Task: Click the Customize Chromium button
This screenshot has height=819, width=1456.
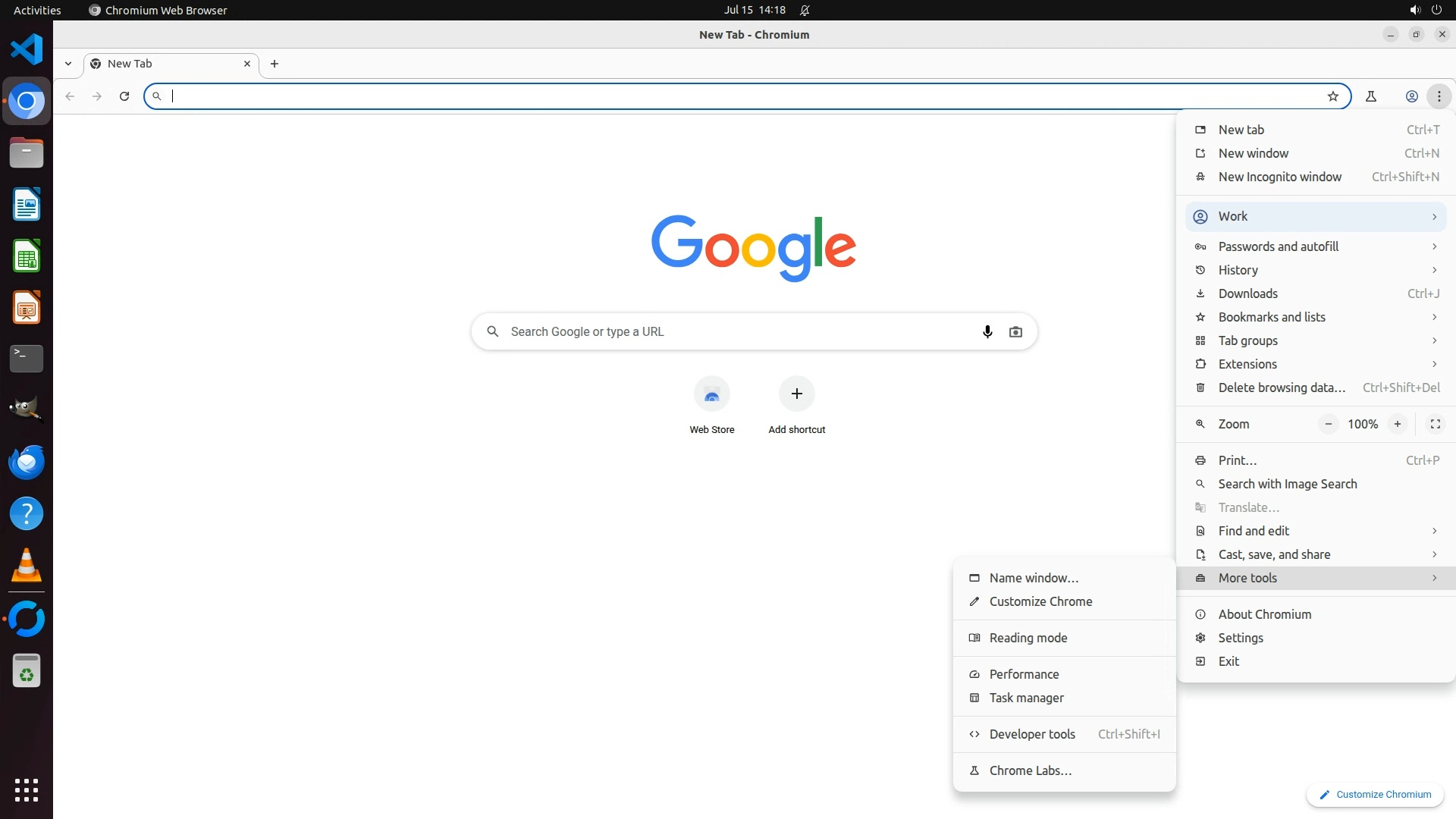Action: tap(1374, 795)
